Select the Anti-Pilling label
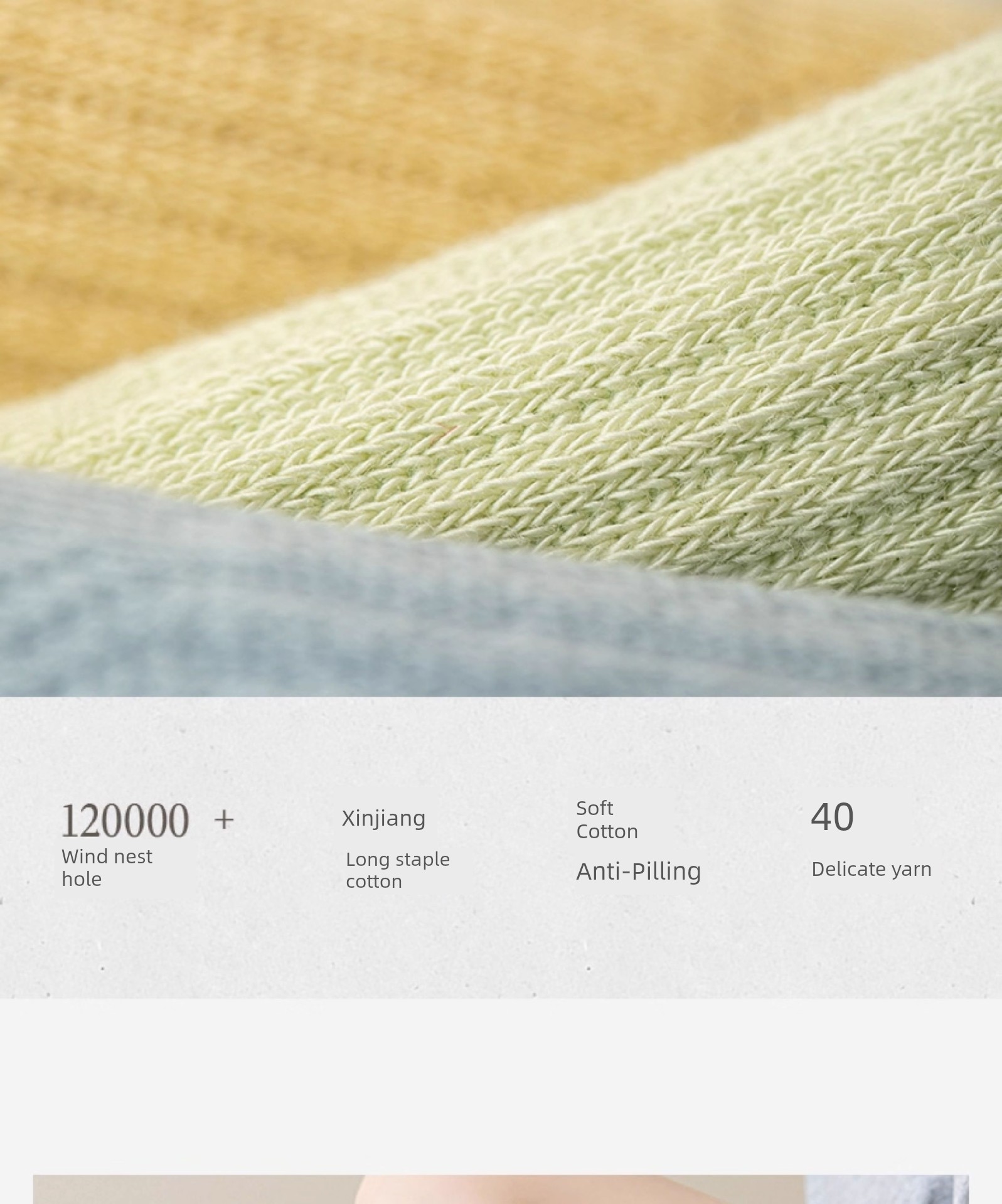Image resolution: width=1002 pixels, height=1204 pixels. pos(639,871)
